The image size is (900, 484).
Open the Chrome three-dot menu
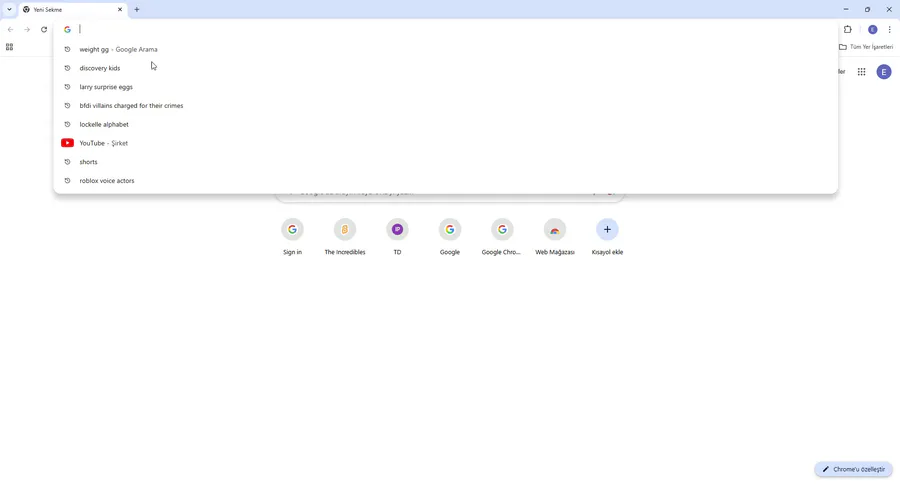pyautogui.click(x=890, y=29)
